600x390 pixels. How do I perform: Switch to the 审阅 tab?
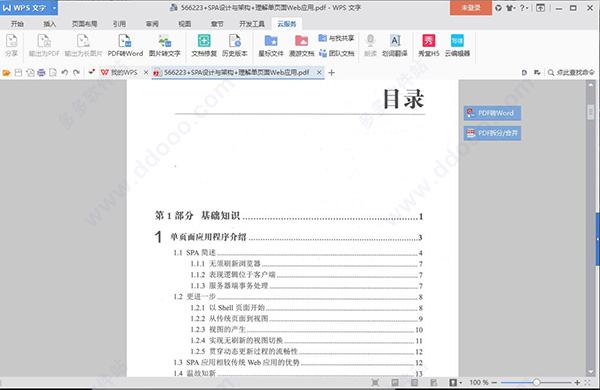click(x=152, y=24)
